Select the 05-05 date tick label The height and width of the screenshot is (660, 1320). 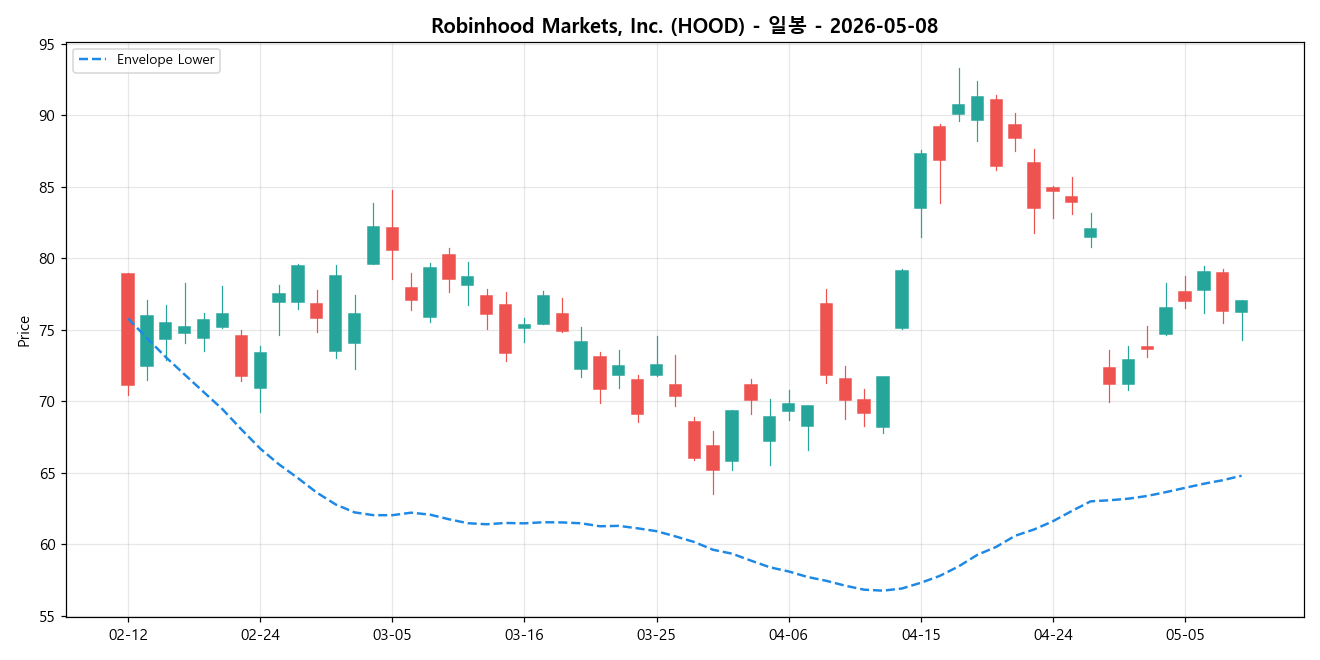point(1185,634)
